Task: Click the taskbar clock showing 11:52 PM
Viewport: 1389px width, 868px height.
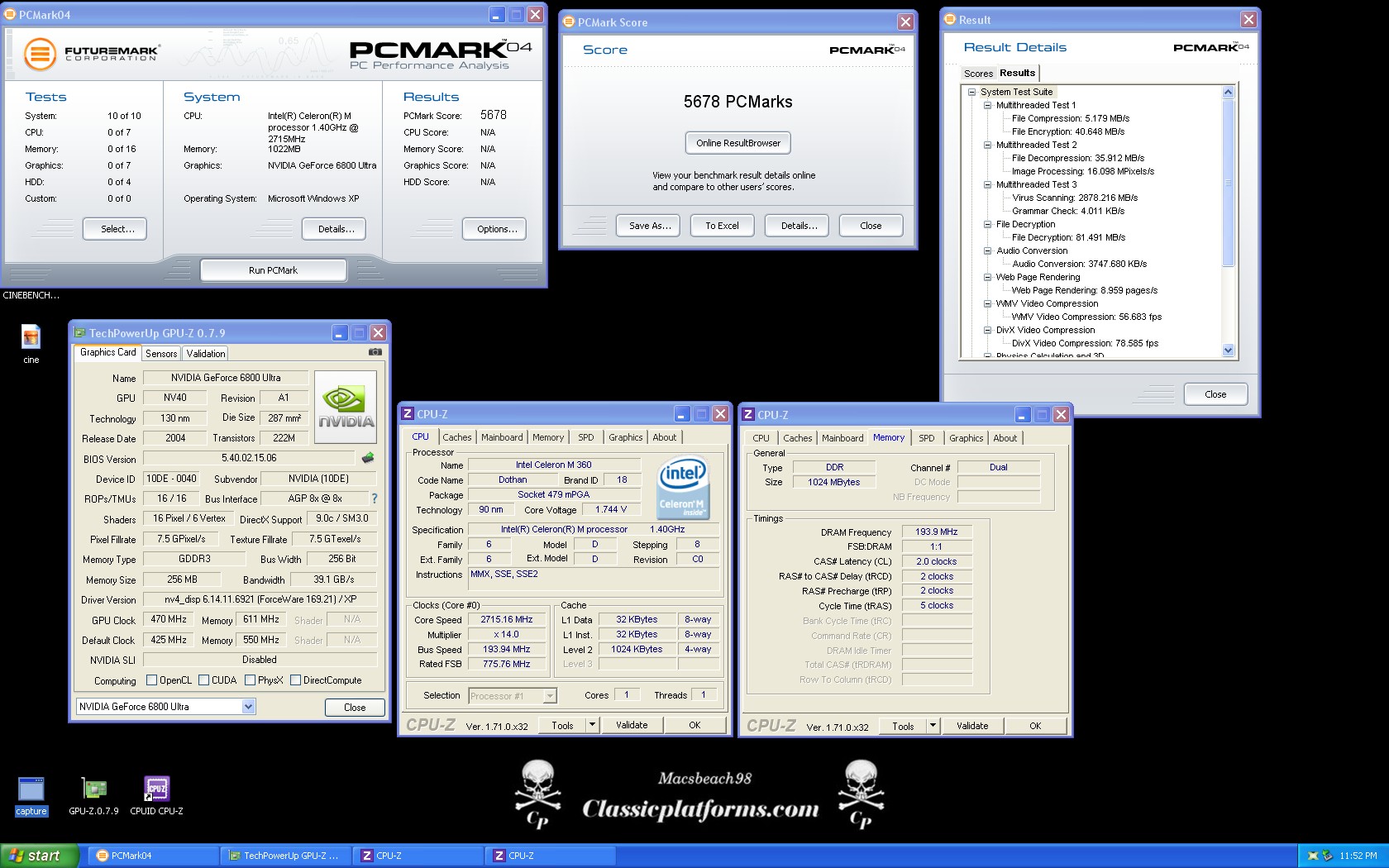Action: click(1358, 856)
